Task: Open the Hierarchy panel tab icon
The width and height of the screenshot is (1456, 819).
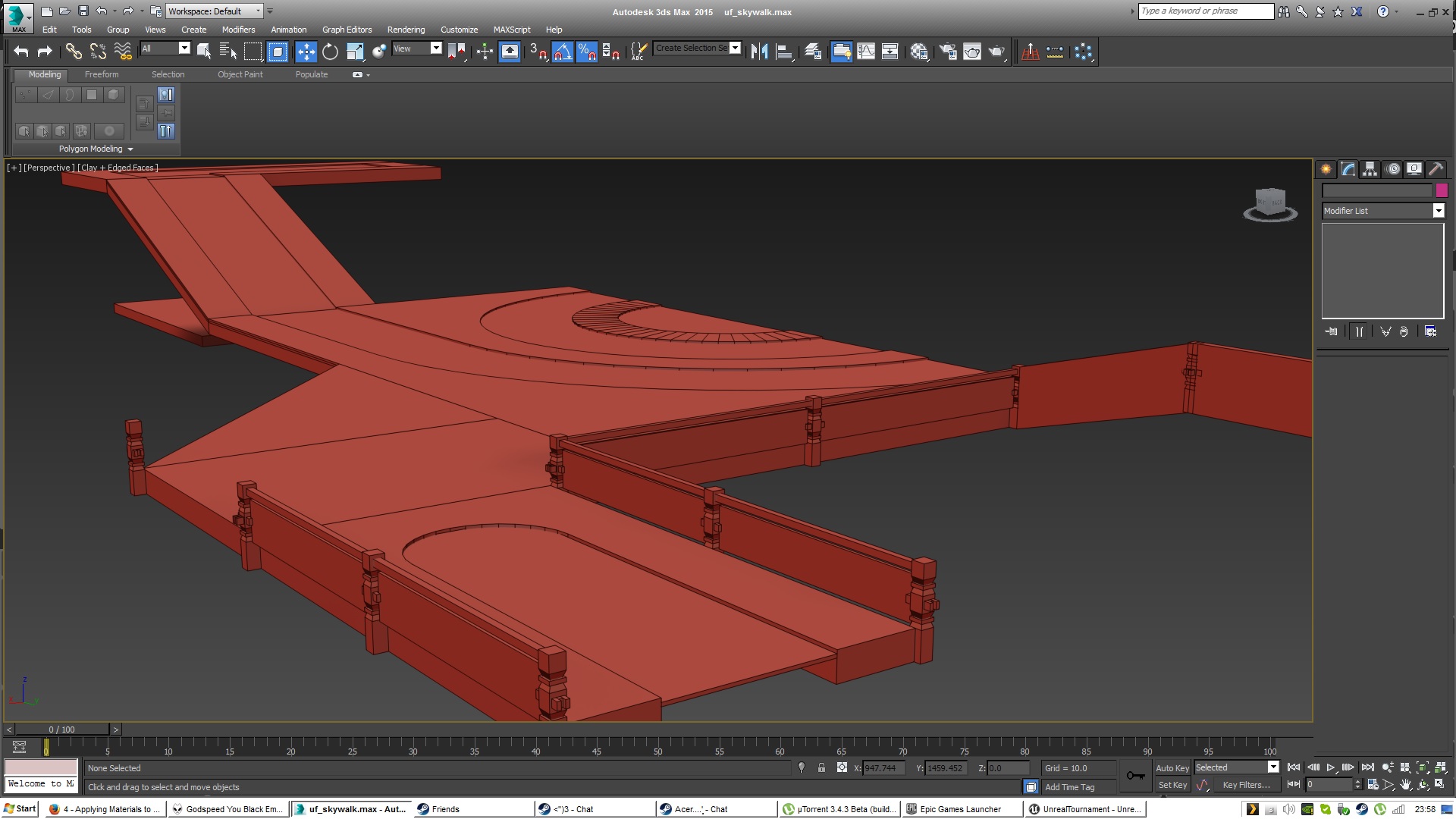Action: pyautogui.click(x=1370, y=169)
